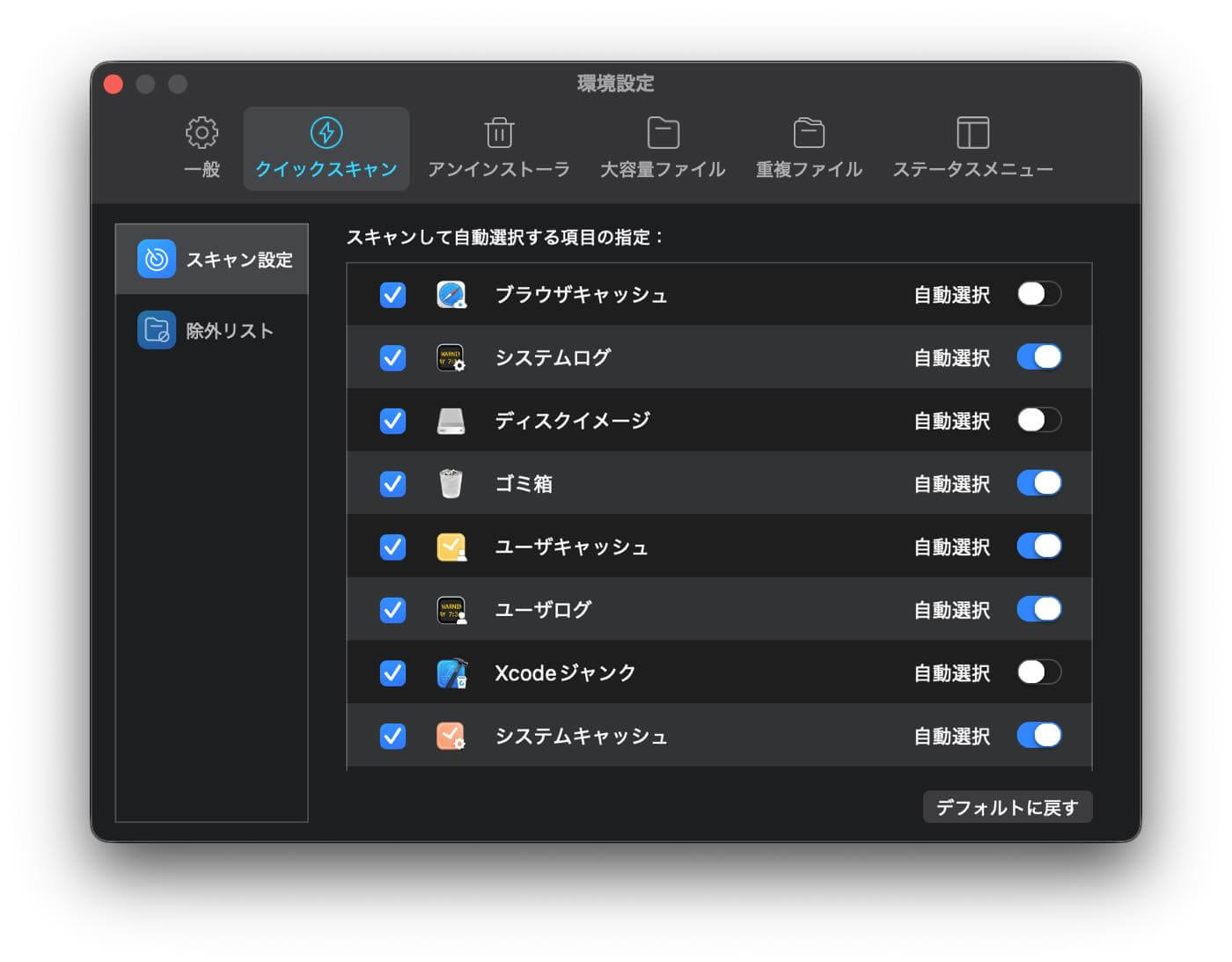Click the ブラウザキャッシュ browser icon

point(451,295)
